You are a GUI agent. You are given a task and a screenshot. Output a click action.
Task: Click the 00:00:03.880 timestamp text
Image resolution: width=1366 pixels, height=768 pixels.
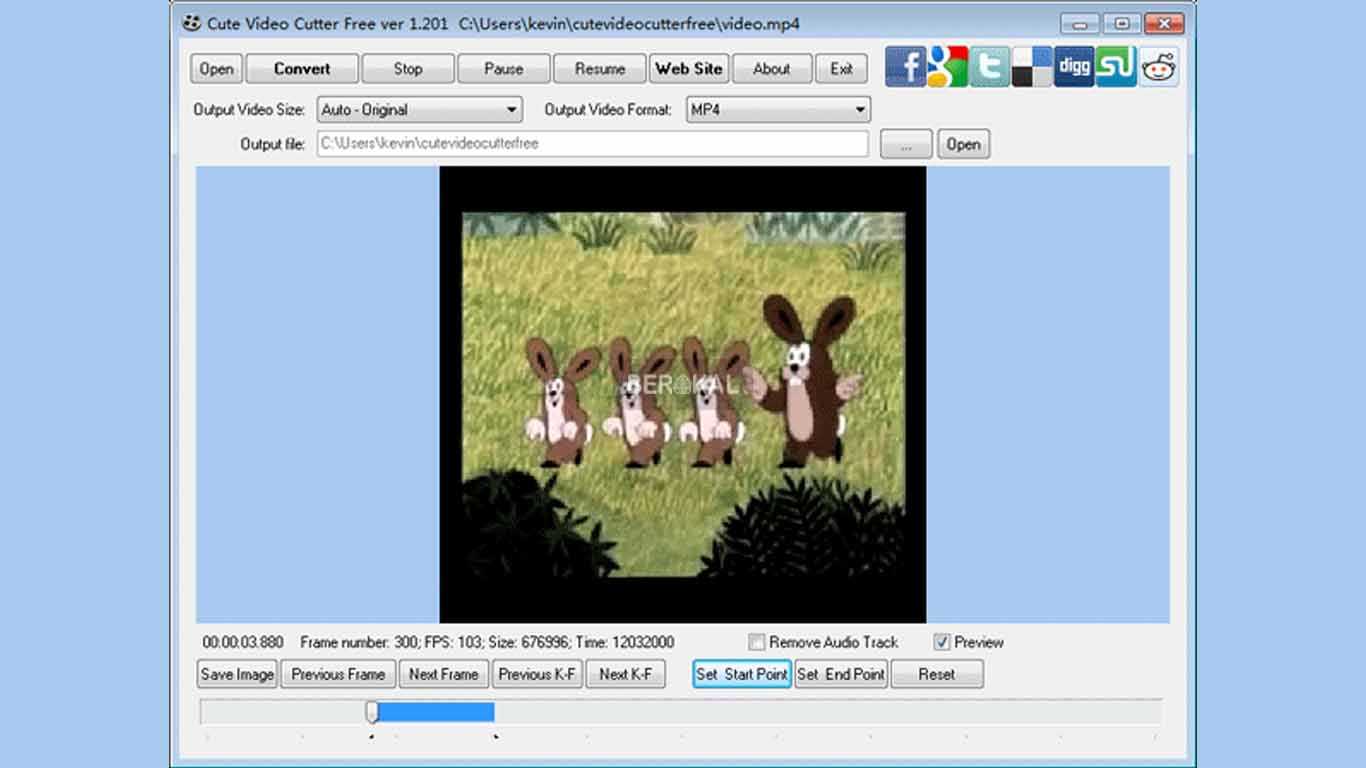click(243, 642)
